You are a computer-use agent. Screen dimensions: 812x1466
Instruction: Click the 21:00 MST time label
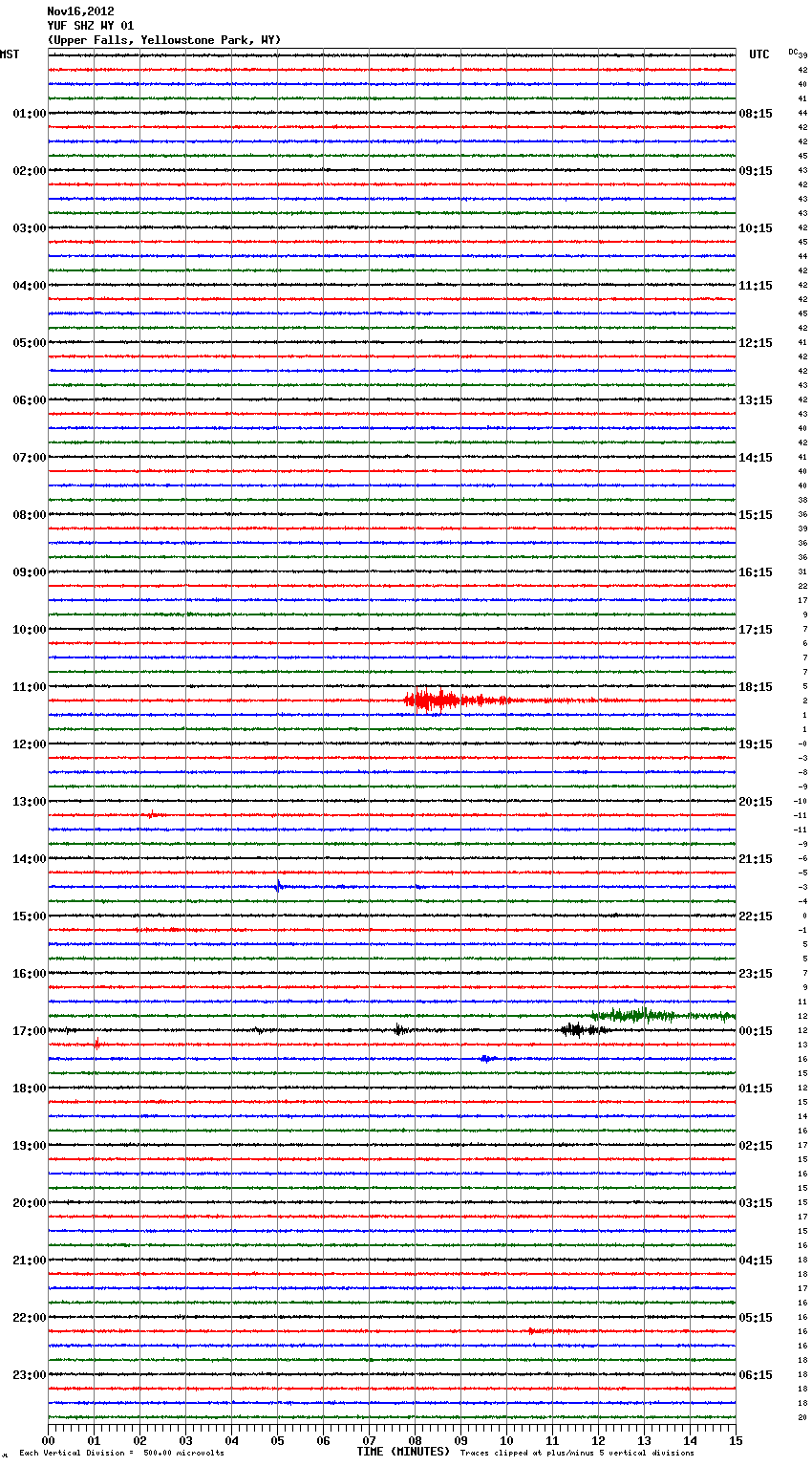coord(30,1261)
